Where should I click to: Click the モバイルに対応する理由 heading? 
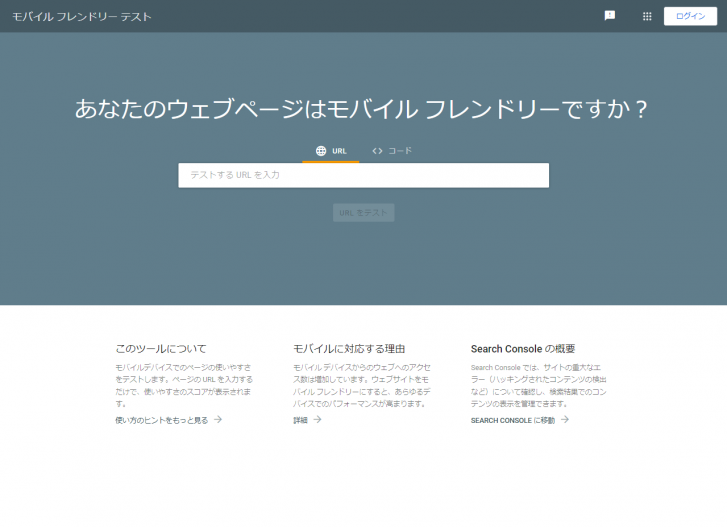point(349,349)
